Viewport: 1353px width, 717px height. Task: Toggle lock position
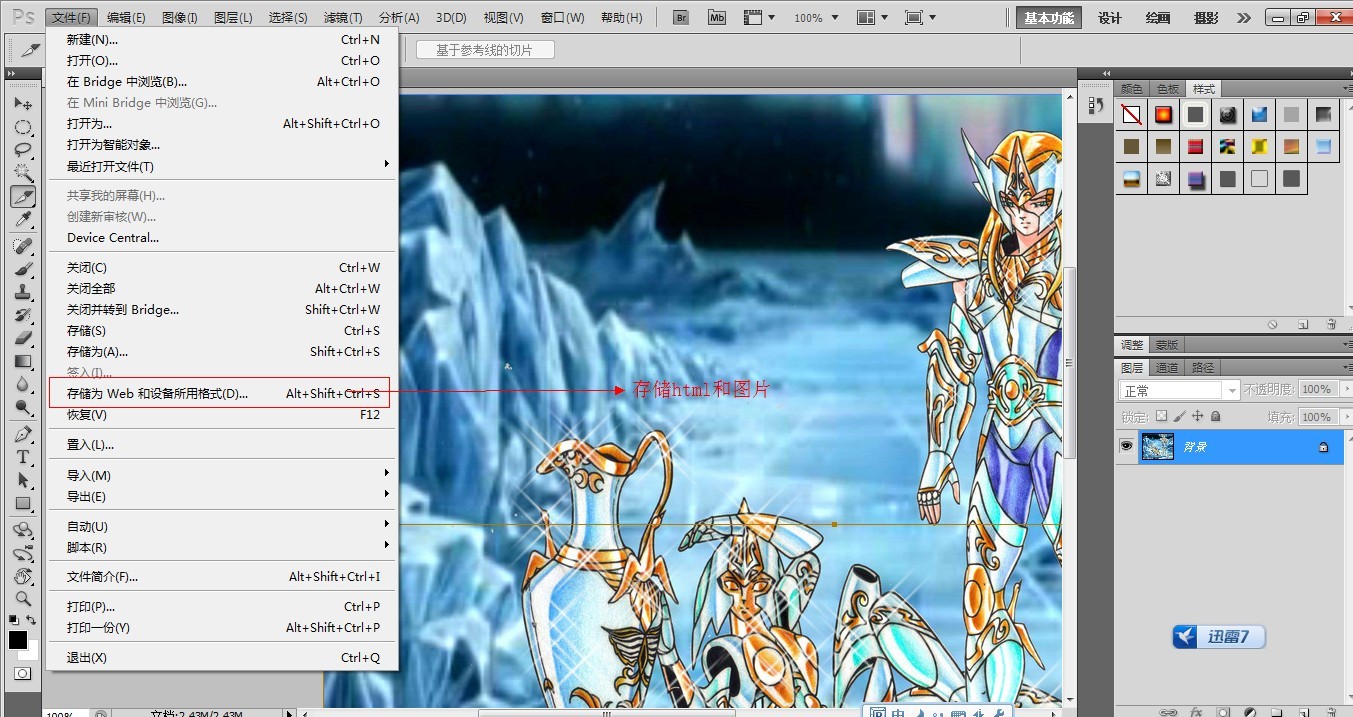[1197, 416]
